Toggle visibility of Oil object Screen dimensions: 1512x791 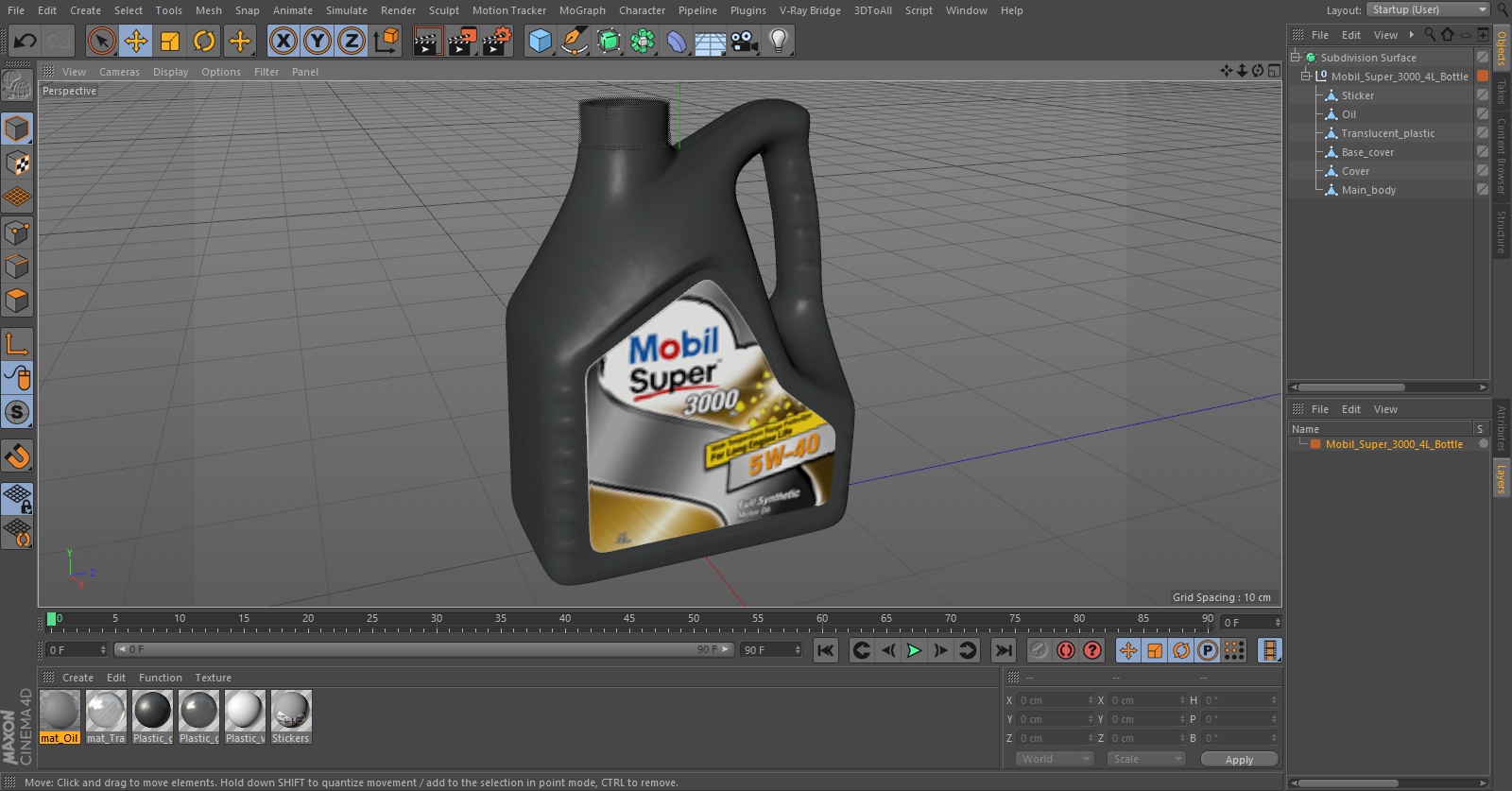(1483, 113)
